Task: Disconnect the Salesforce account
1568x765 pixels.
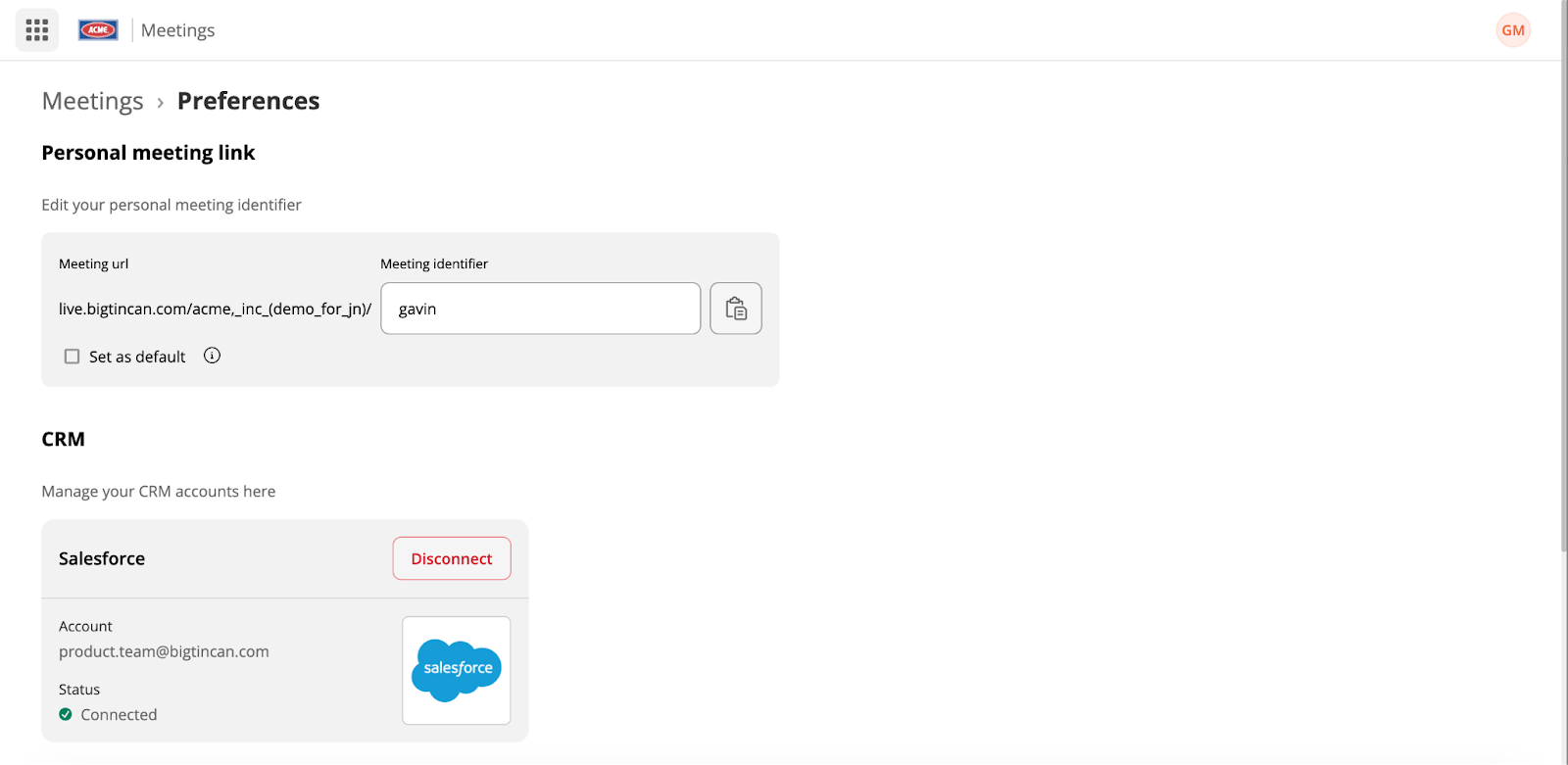Action: click(x=452, y=558)
